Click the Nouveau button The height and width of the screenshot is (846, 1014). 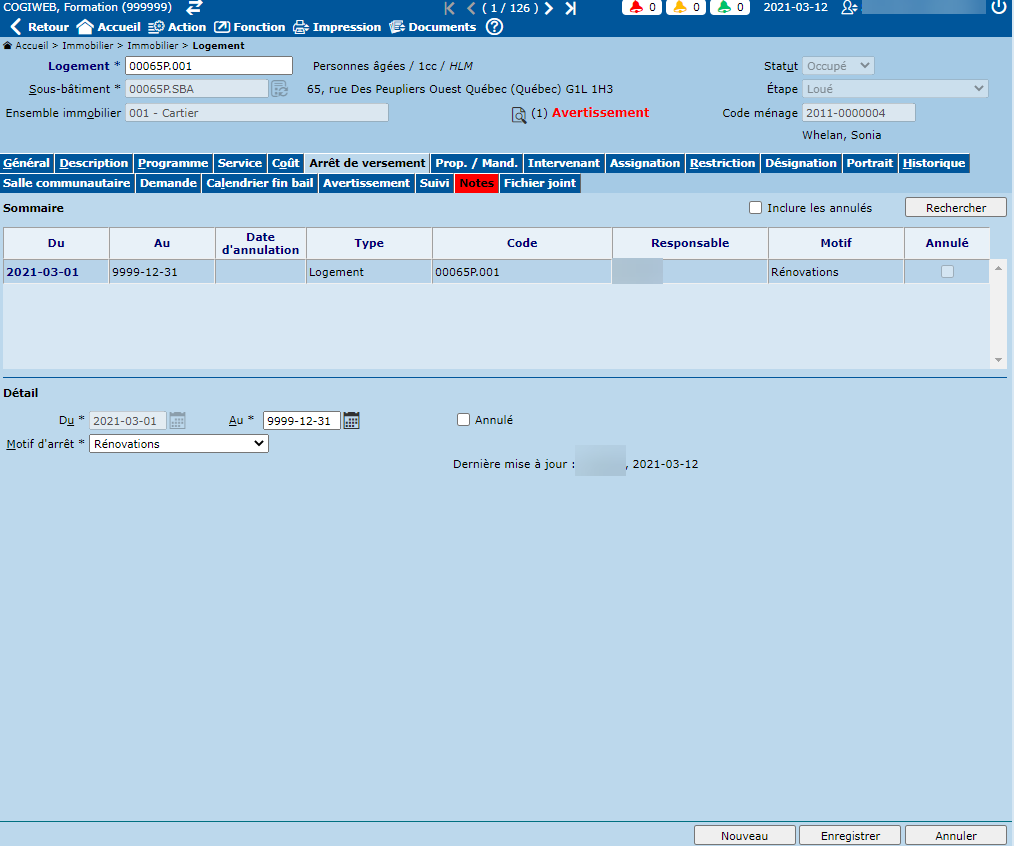744,836
